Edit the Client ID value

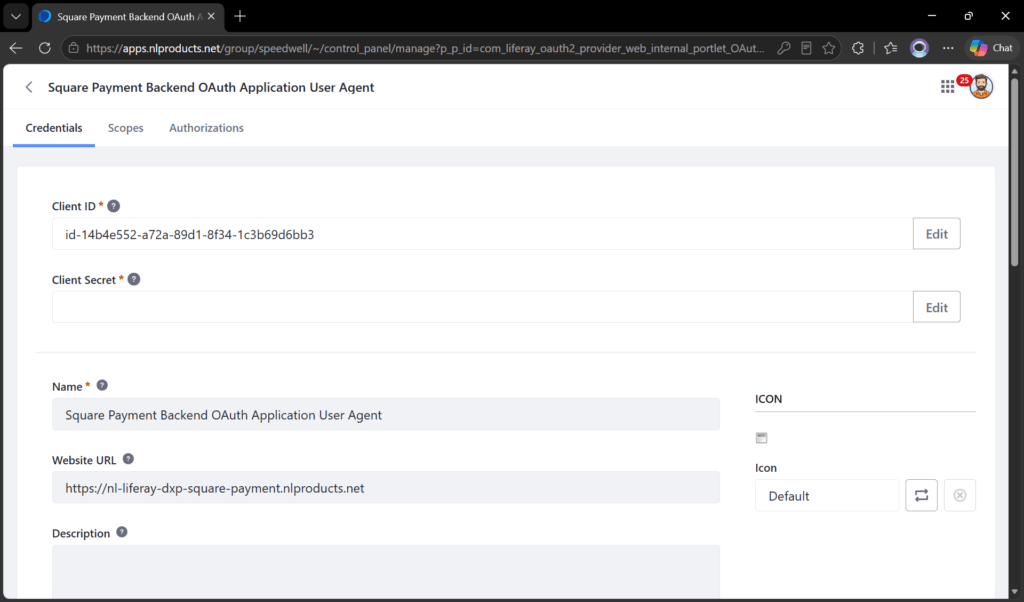936,234
